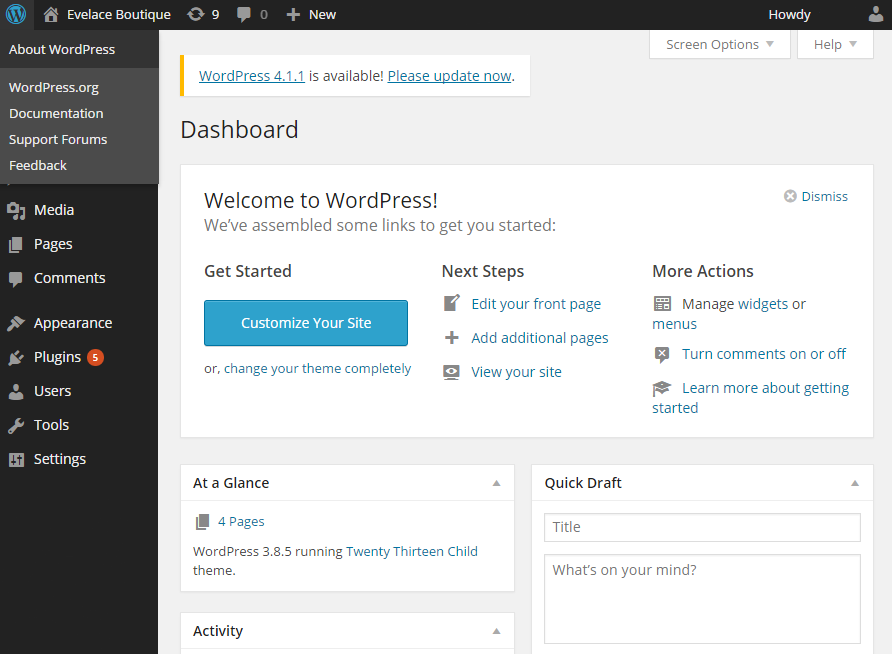892x654 pixels.
Task: Click the Pages sidebar icon
Action: tap(16, 245)
